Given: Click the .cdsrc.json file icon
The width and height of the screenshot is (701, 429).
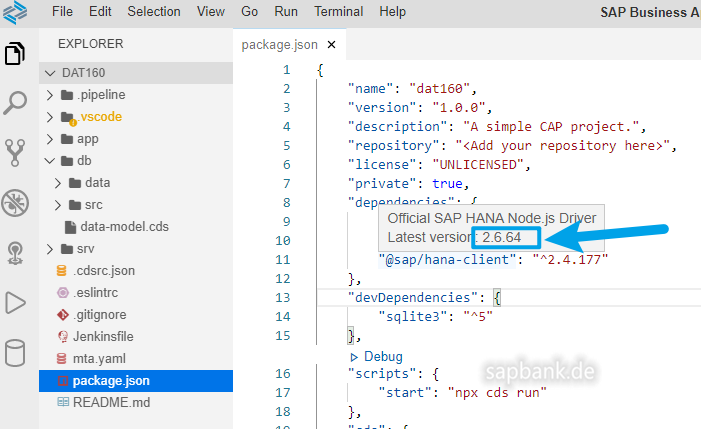Looking at the screenshot, I should pos(62,270).
